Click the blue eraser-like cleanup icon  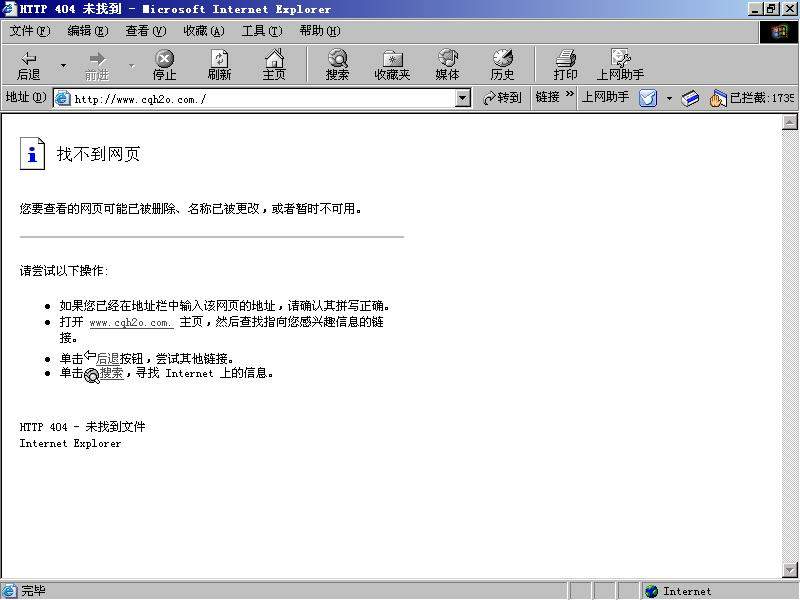pos(690,98)
